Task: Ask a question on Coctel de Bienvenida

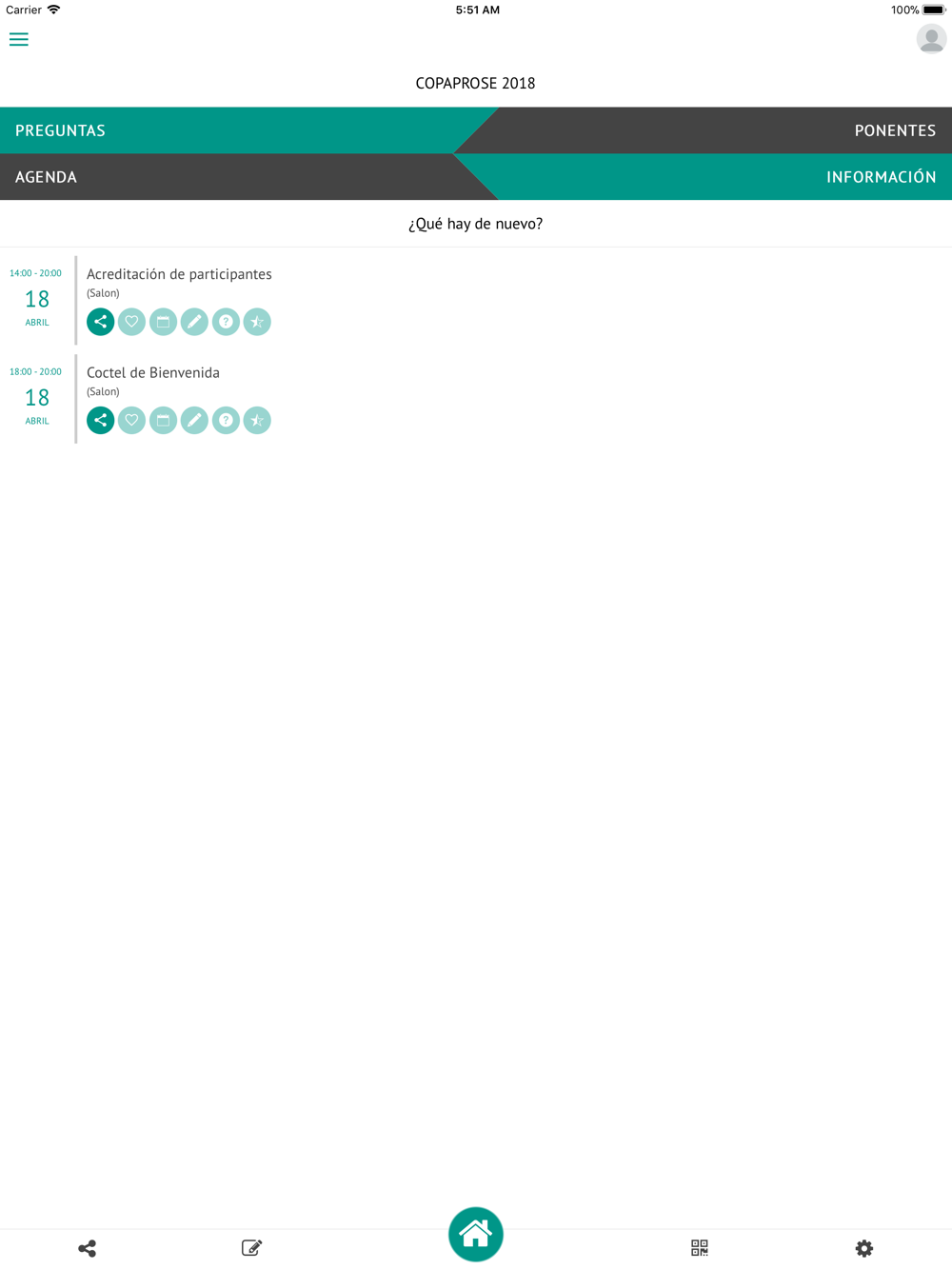Action: 226,420
